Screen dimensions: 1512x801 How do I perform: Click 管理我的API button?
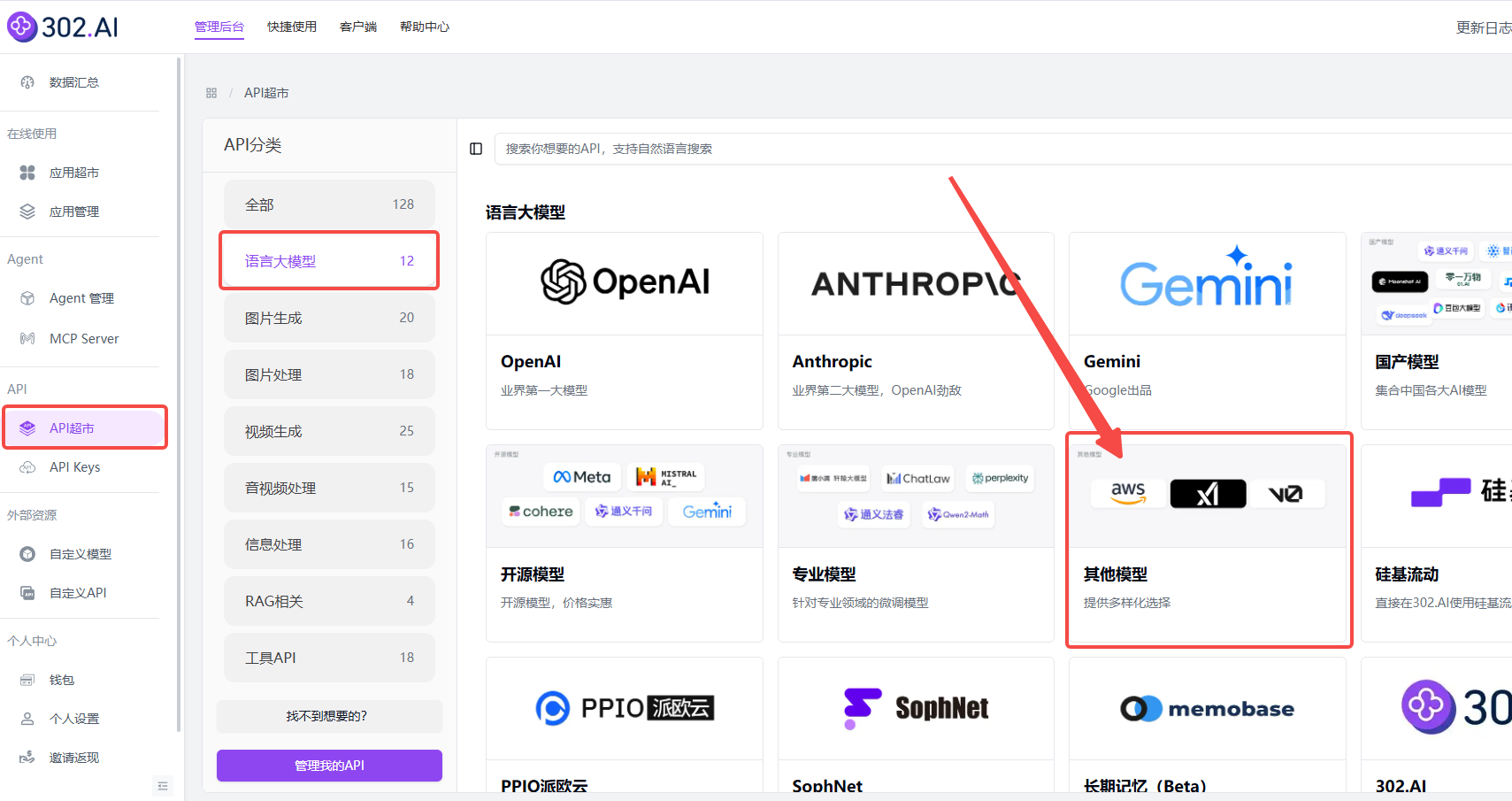click(x=329, y=766)
